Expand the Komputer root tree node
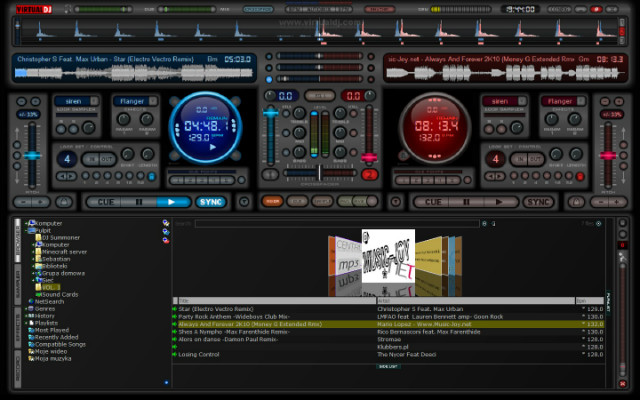The height and width of the screenshot is (400, 640). coord(27,224)
